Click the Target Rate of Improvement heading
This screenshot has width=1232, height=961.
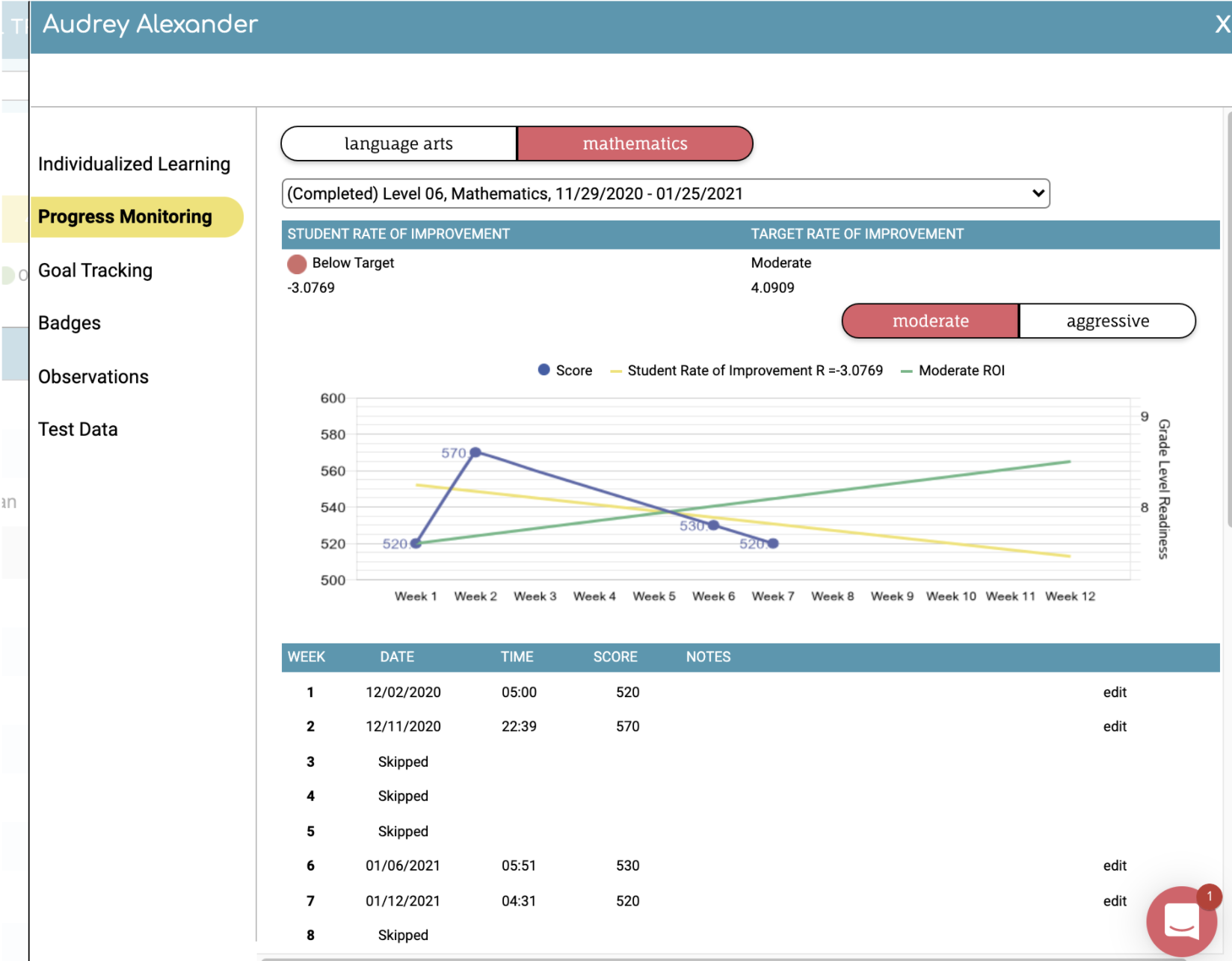[x=857, y=234]
